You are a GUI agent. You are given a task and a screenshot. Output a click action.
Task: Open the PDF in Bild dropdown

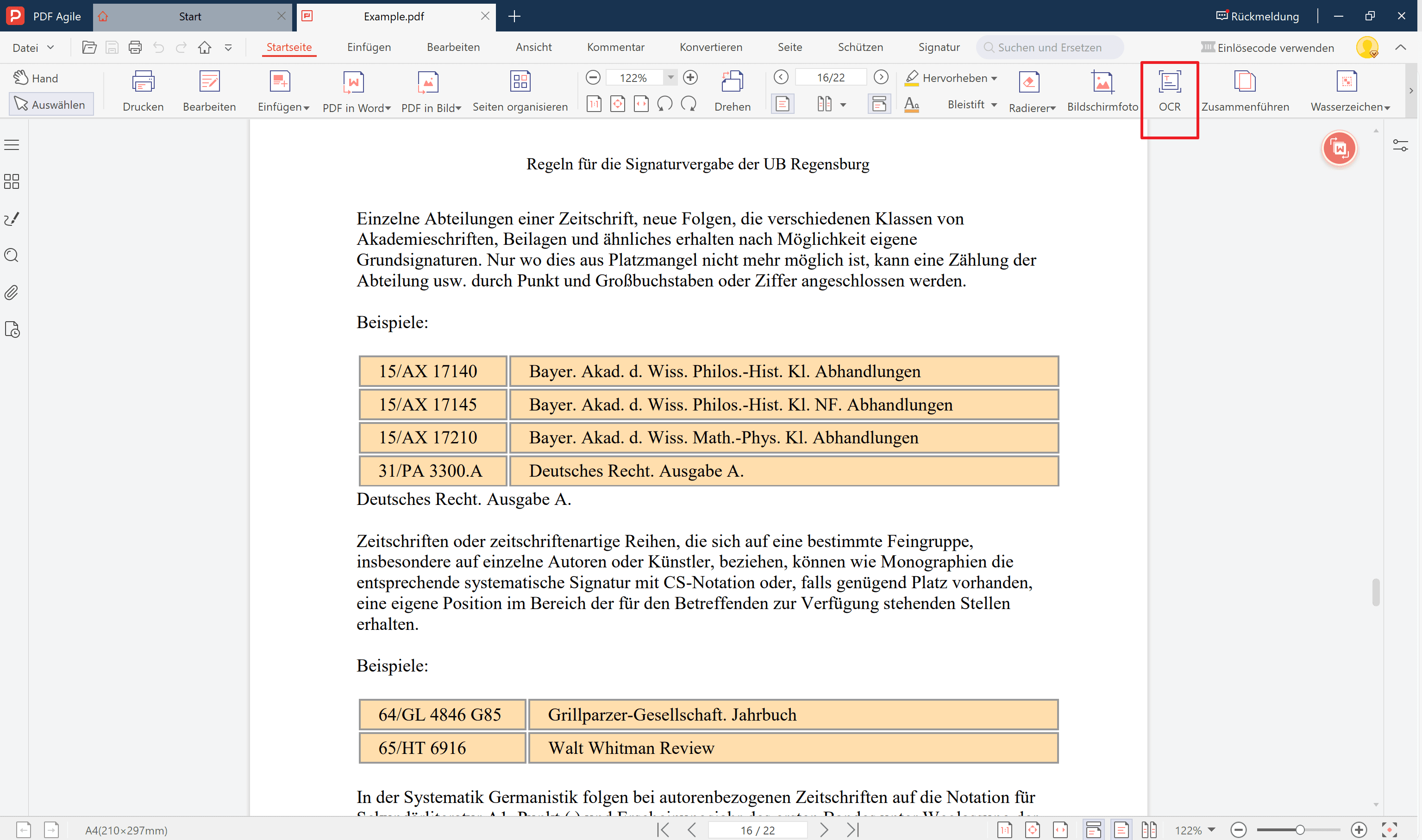(459, 109)
